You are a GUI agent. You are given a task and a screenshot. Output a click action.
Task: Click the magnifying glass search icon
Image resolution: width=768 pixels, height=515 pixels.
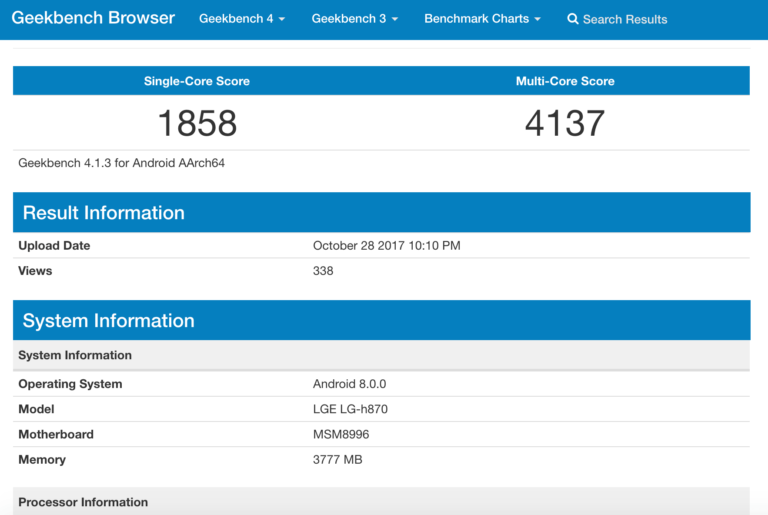(x=573, y=19)
